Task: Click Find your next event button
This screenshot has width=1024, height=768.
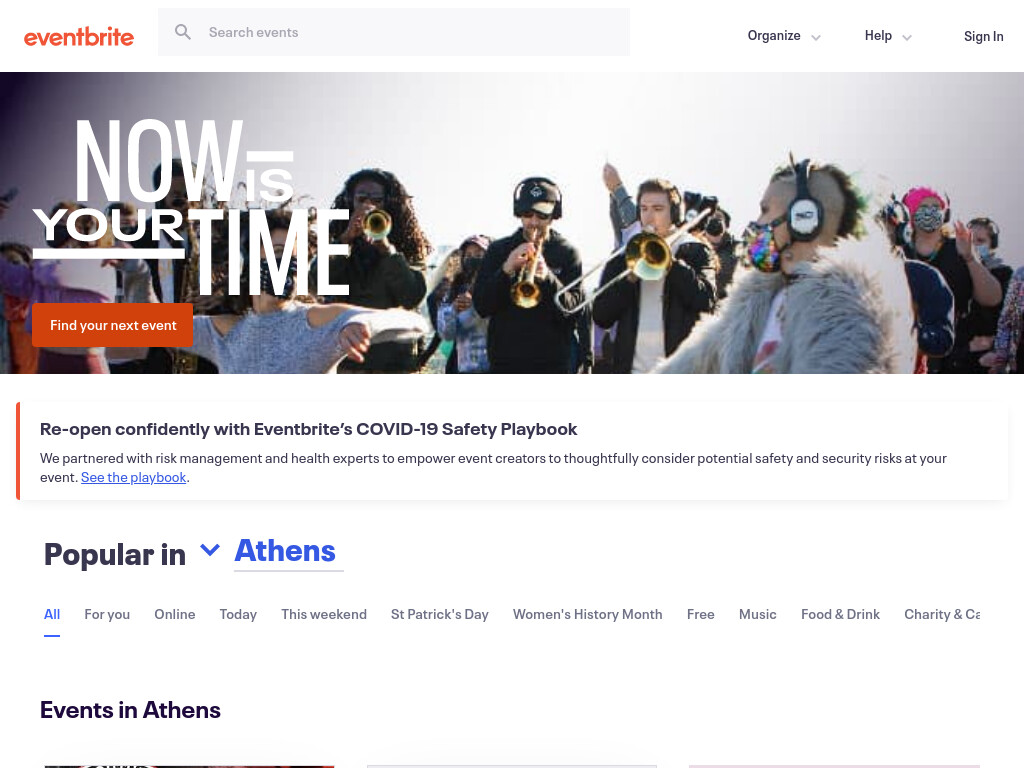Action: point(112,325)
